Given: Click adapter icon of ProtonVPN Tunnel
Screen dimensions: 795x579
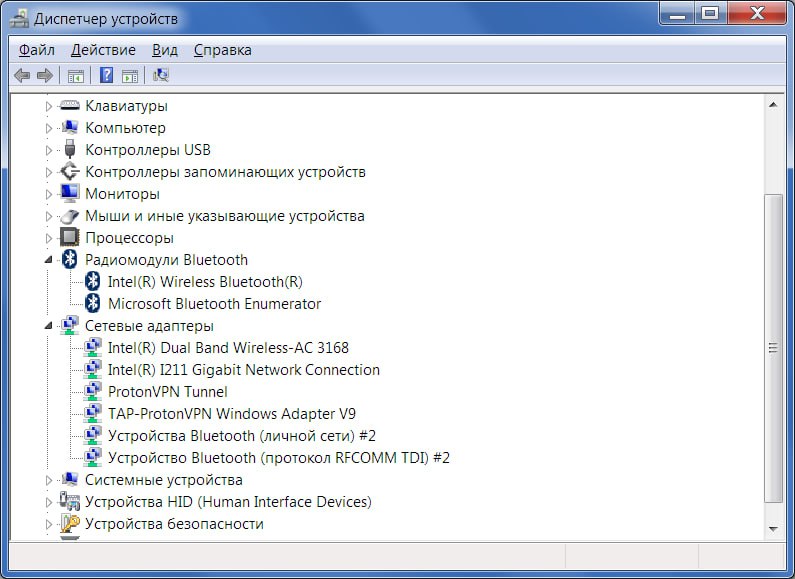Looking at the screenshot, I should click(x=92, y=391).
